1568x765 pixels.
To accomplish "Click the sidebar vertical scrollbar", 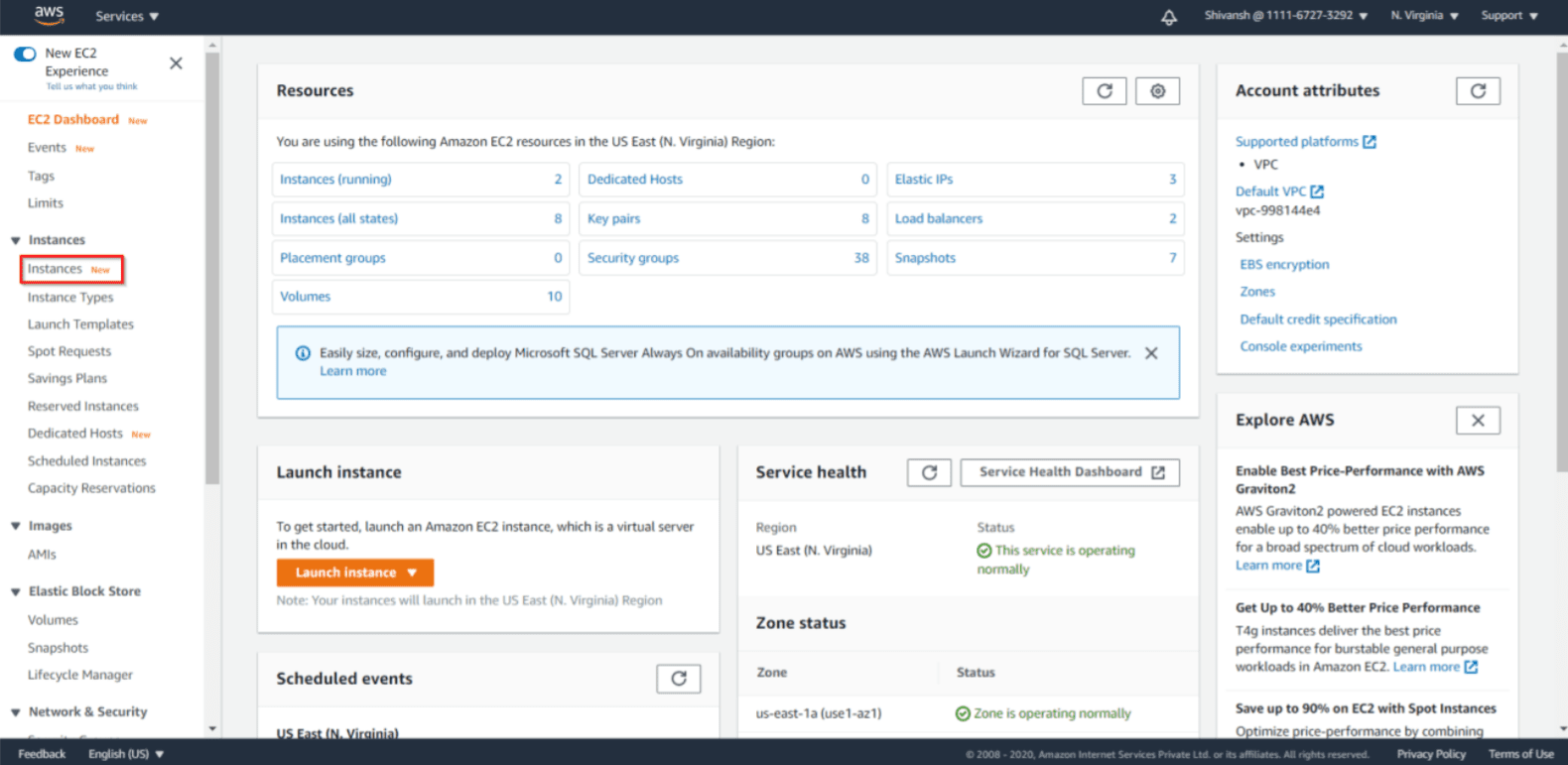I will pyautogui.click(x=212, y=268).
